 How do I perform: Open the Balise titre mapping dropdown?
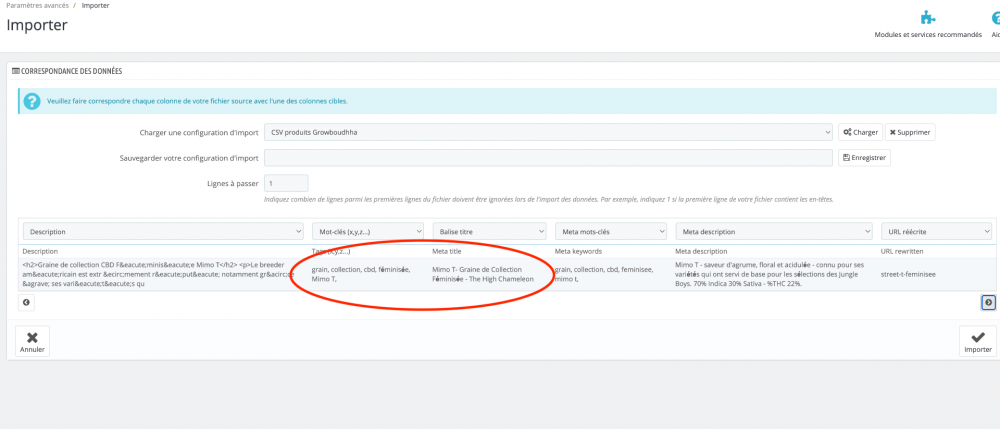point(489,231)
